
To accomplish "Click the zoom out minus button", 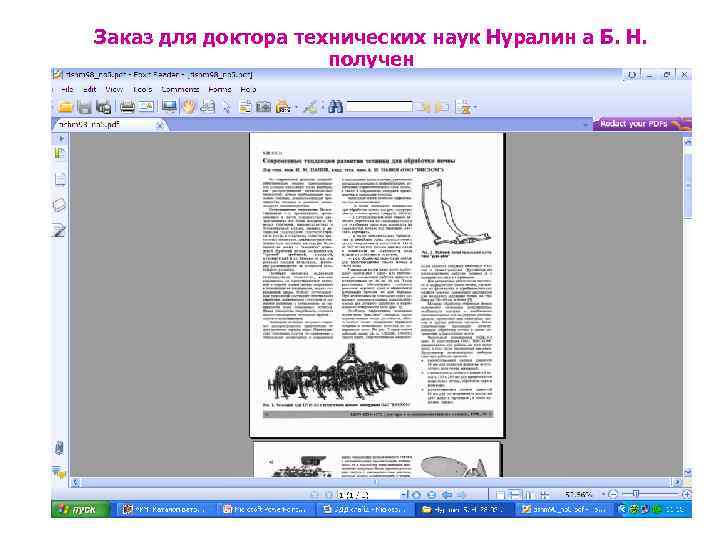I will pos(612,495).
